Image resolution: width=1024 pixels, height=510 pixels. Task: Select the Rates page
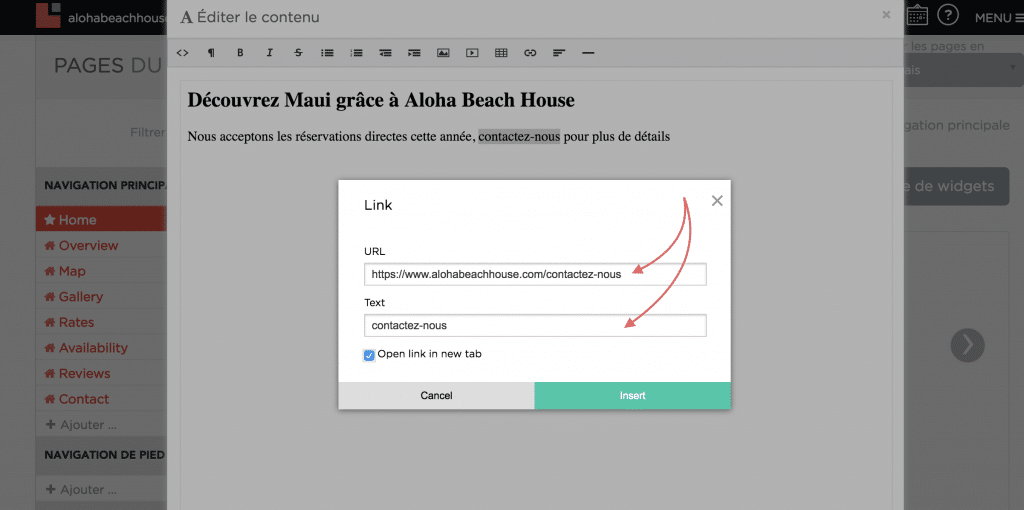(101, 322)
